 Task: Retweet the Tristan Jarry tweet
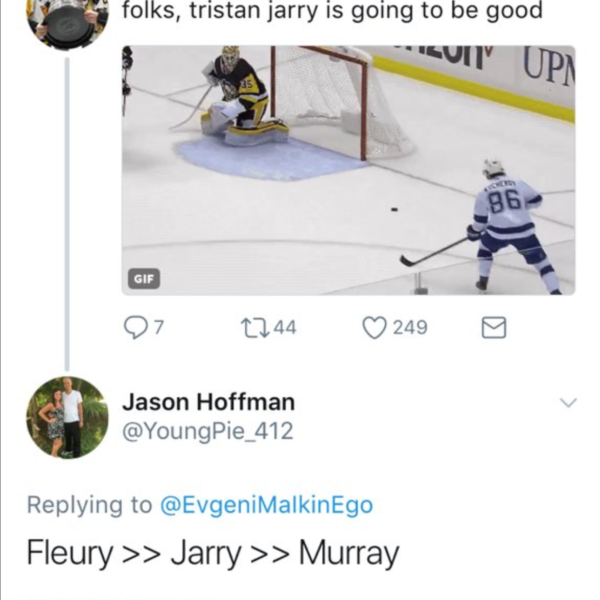tap(251, 327)
